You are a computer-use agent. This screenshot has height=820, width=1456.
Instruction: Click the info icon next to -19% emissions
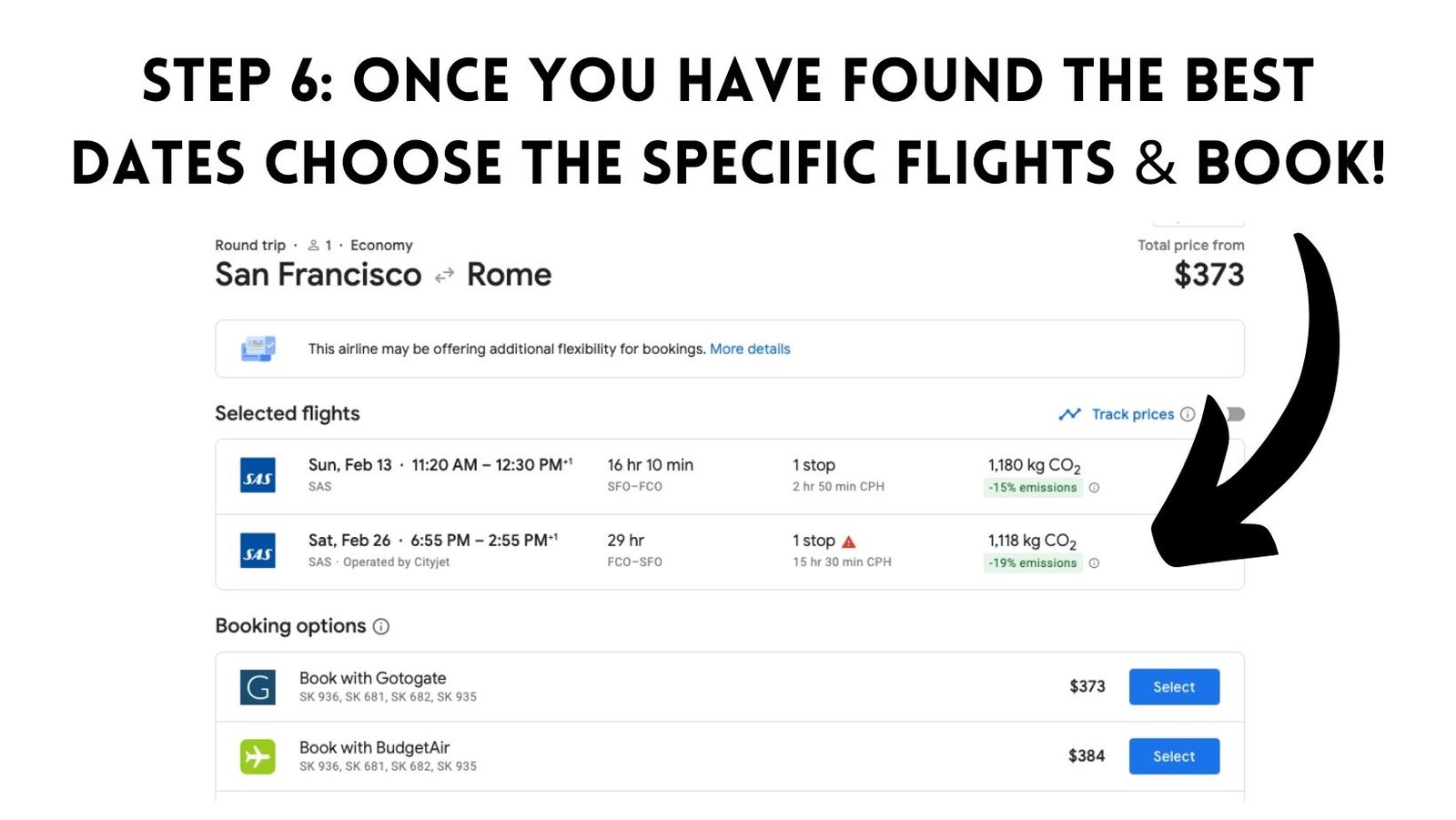(1093, 562)
